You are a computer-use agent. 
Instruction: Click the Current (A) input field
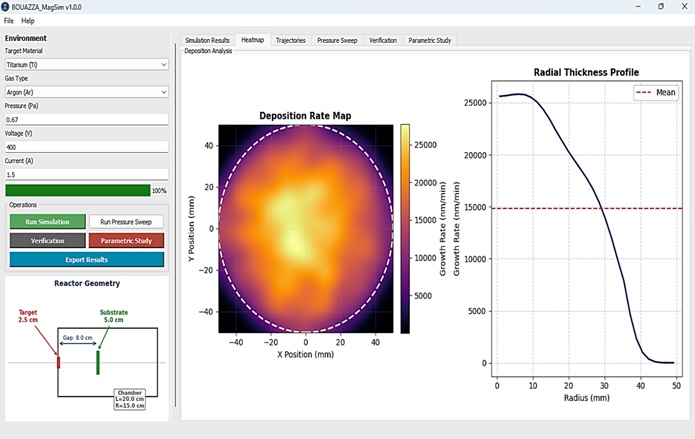point(86,175)
